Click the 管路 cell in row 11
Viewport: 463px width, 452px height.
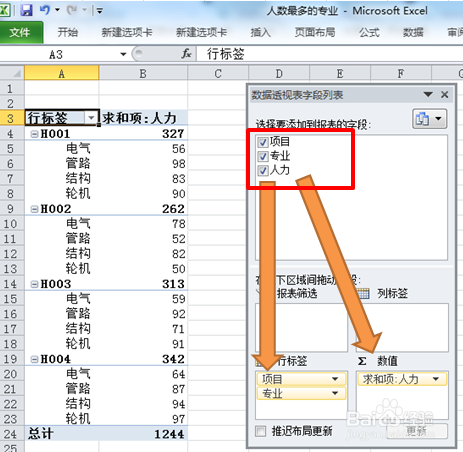61,239
